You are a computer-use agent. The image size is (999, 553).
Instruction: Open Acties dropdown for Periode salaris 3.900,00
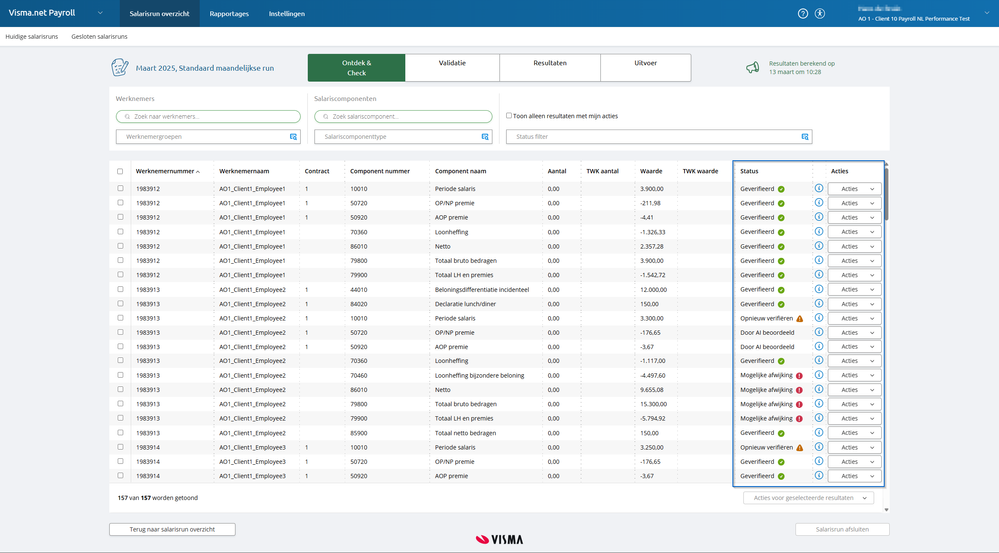[x=854, y=189]
